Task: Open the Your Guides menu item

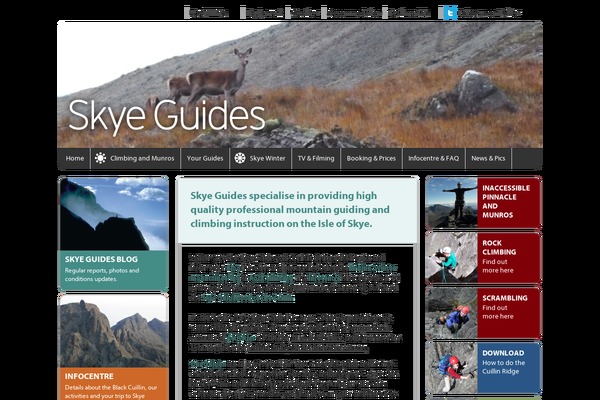Action: pyautogui.click(x=205, y=158)
